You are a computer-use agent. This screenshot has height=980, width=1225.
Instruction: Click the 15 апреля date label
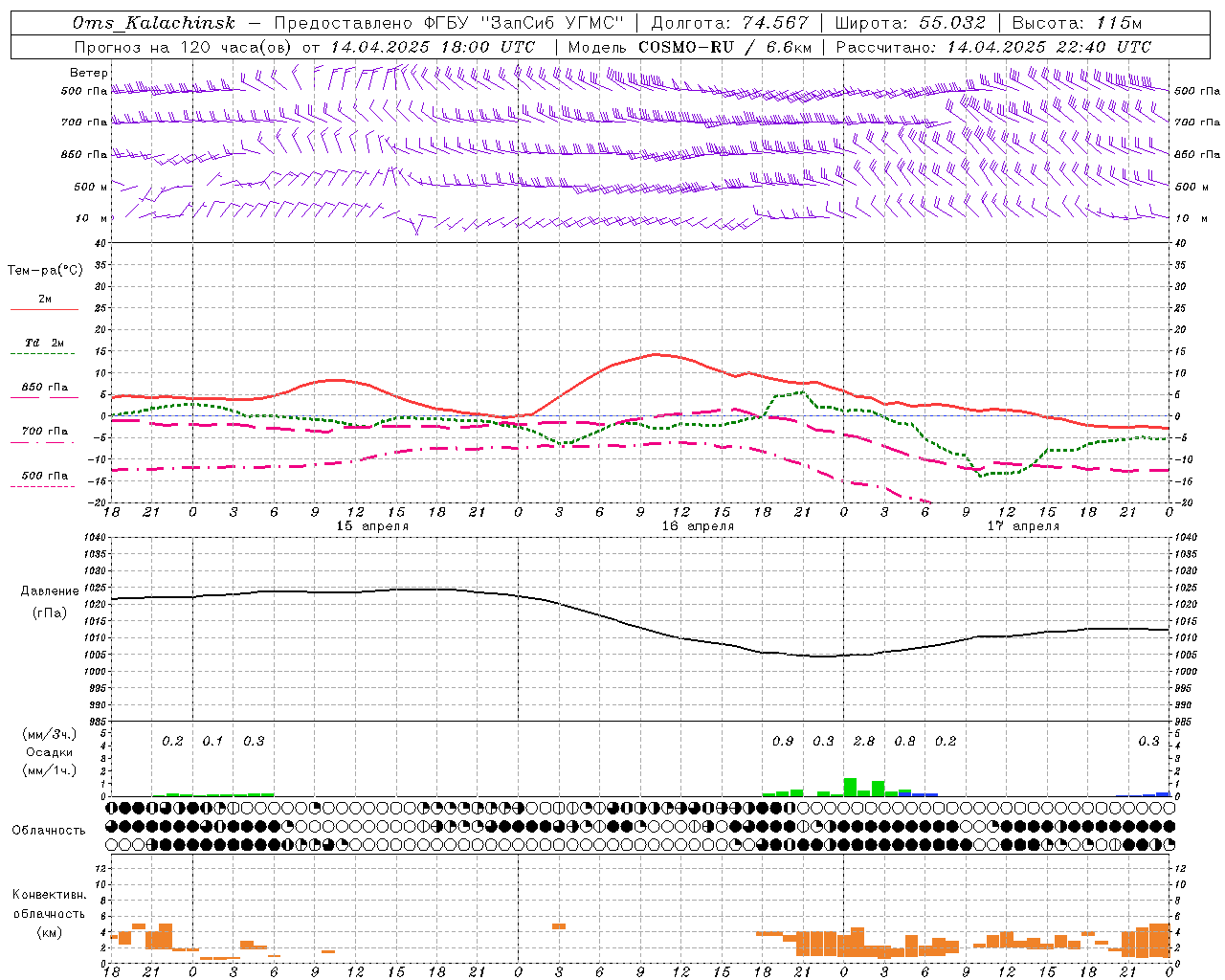click(x=372, y=526)
